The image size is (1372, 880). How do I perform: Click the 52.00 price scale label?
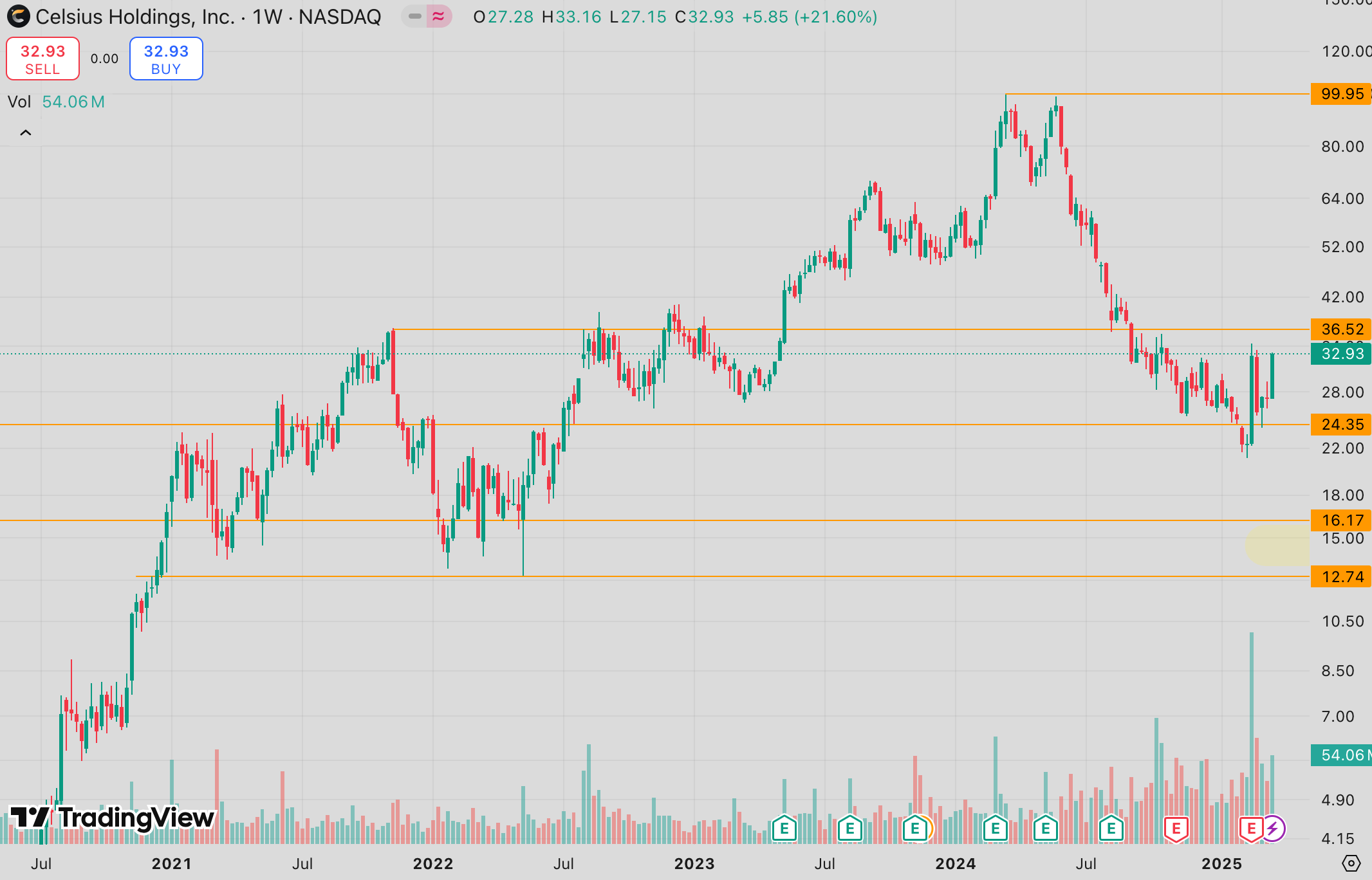click(1342, 247)
